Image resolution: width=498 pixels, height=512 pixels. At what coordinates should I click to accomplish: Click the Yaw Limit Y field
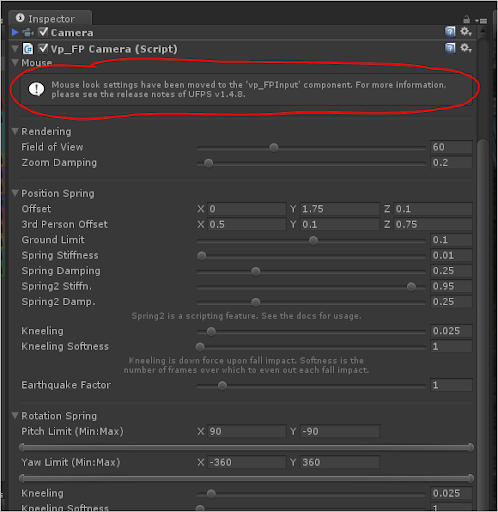(340, 462)
